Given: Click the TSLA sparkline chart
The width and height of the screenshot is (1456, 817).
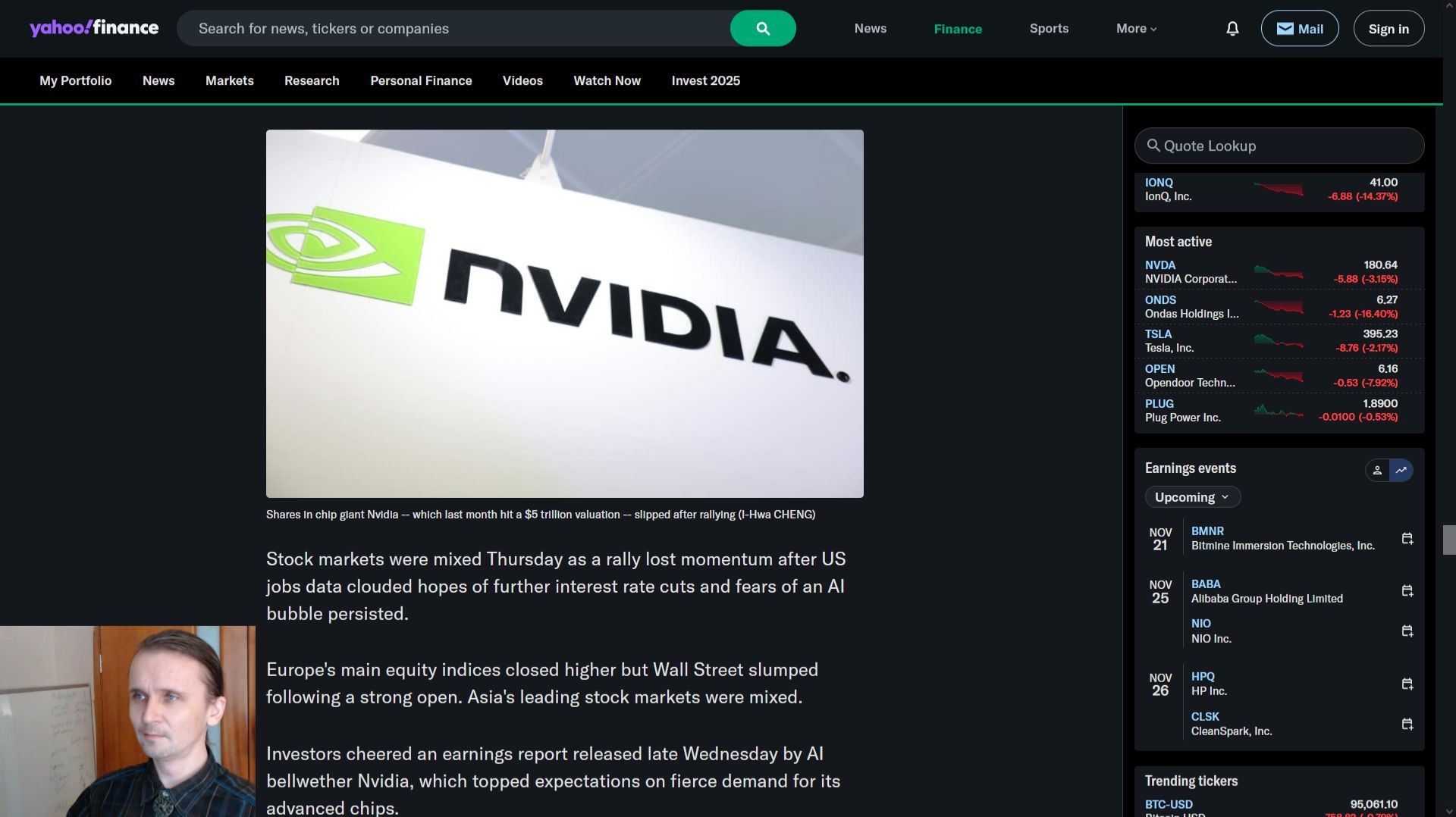Looking at the screenshot, I should tap(1279, 341).
